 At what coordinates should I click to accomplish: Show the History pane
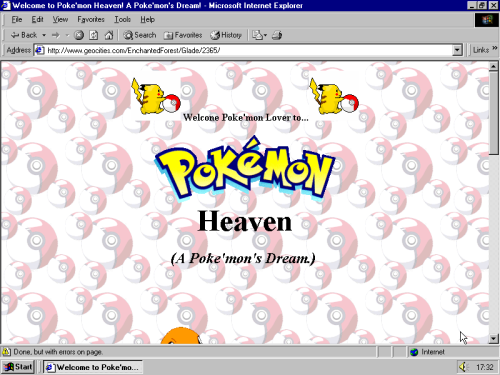tap(226, 35)
